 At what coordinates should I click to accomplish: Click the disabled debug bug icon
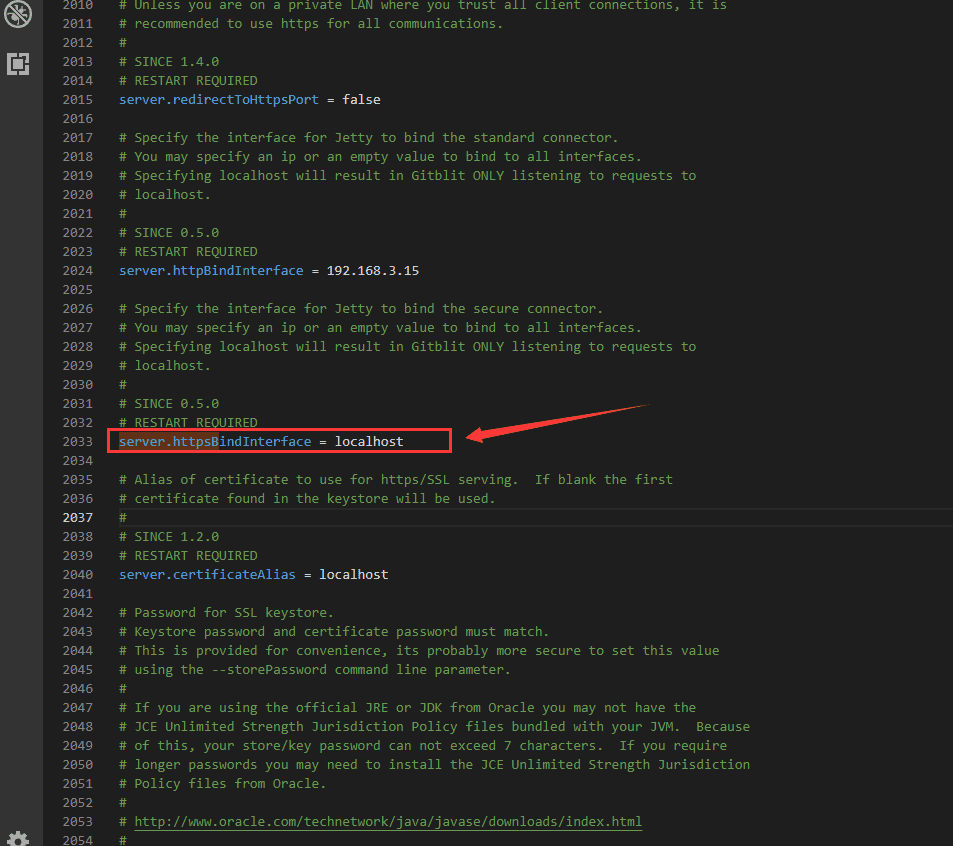pyautogui.click(x=17, y=15)
